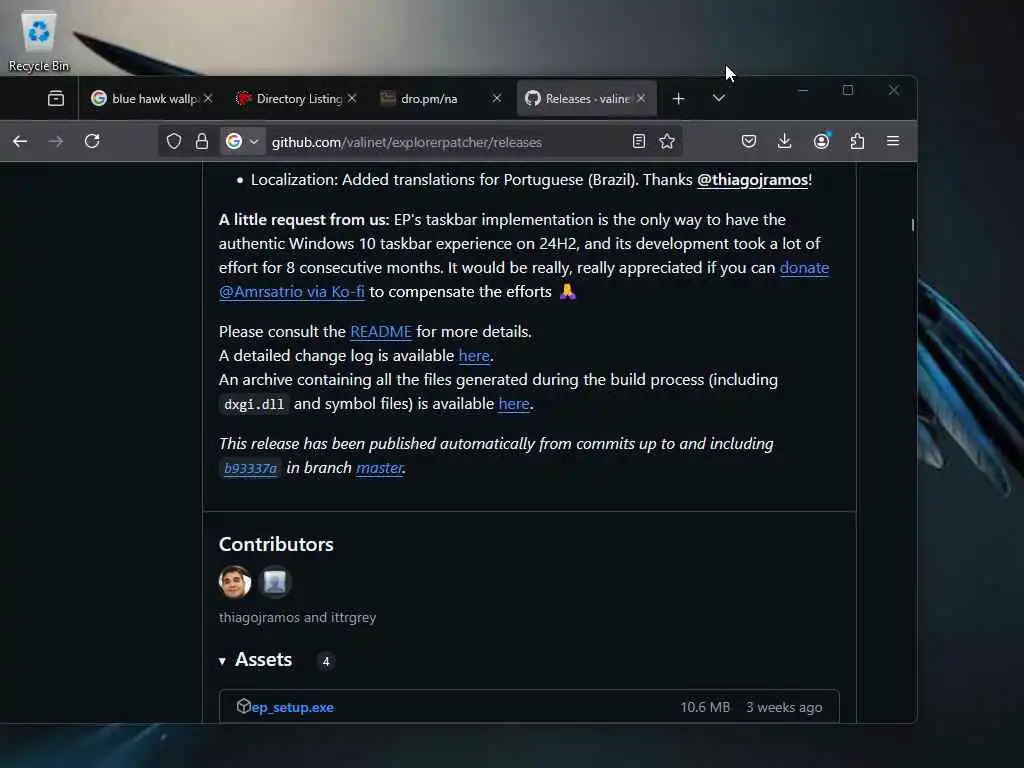Screen dimensions: 1024x768
Task: Open the Pocket save icon
Action: [749, 141]
